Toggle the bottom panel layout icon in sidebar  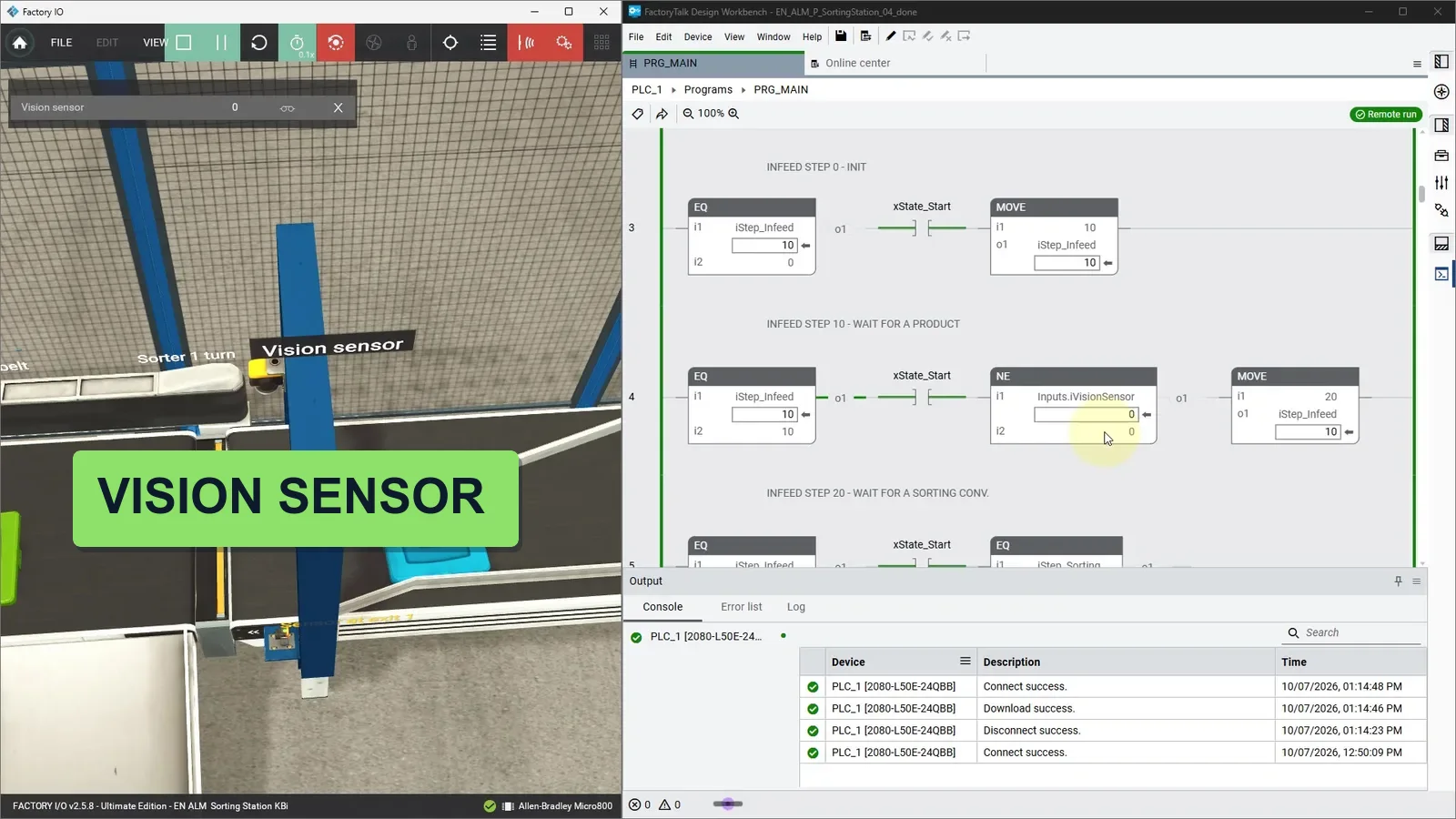(x=1441, y=244)
